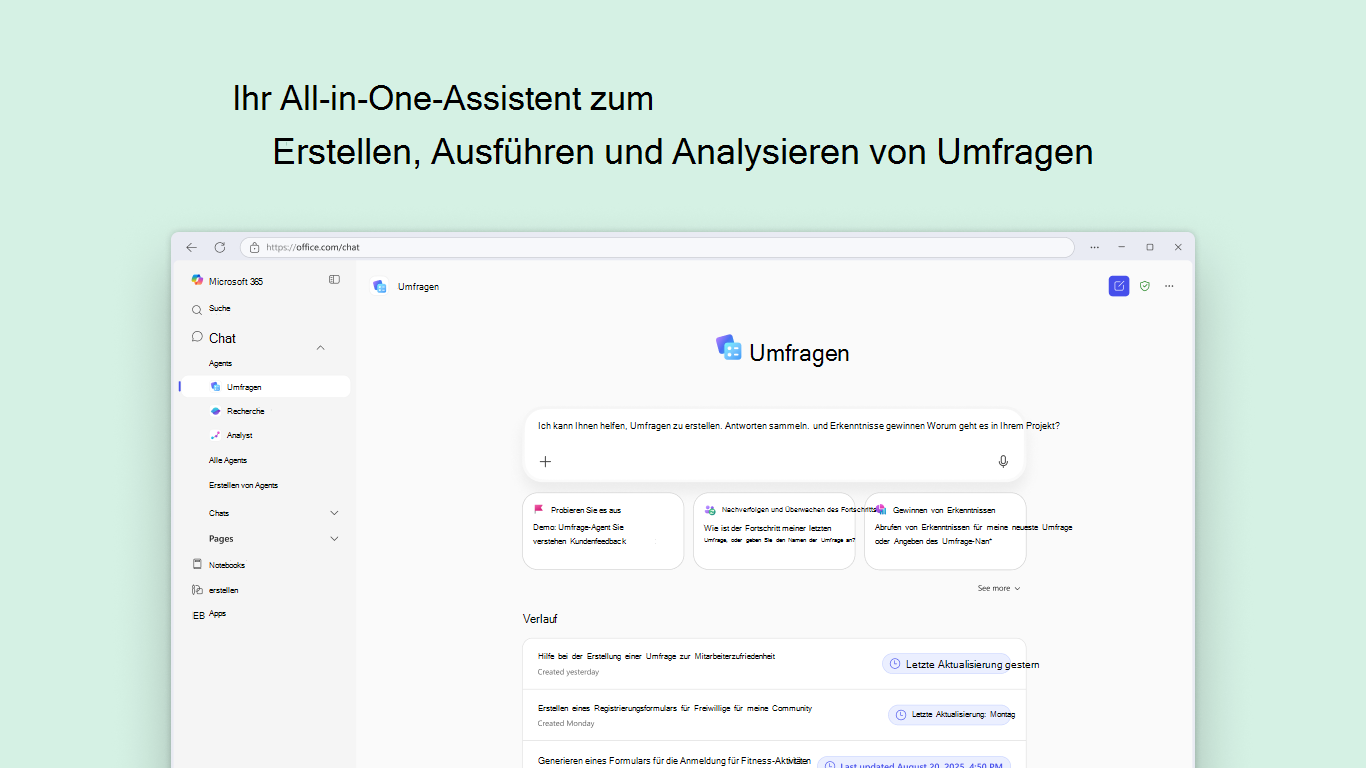The height and width of the screenshot is (768, 1366).
Task: Open the Fitness-Aktivitäten form history entry
Action: point(774,755)
